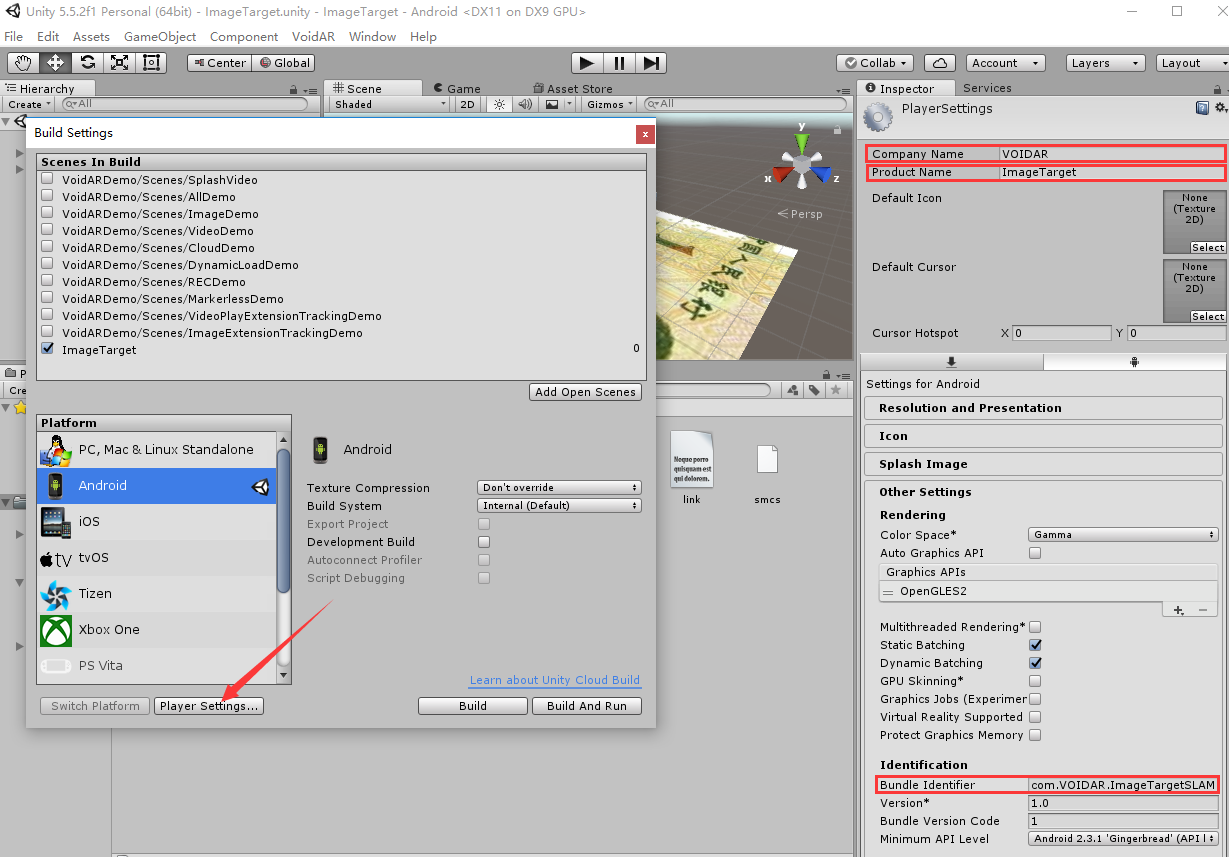Enable SplashVideo scene checkbox

(x=47, y=179)
